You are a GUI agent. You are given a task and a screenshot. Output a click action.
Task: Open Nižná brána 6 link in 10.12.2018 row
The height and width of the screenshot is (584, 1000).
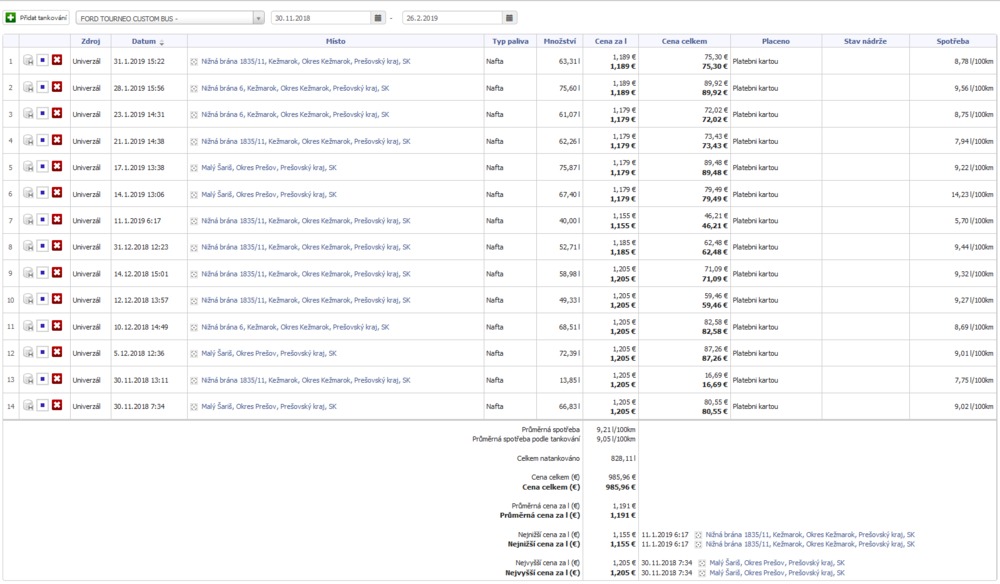(x=295, y=326)
